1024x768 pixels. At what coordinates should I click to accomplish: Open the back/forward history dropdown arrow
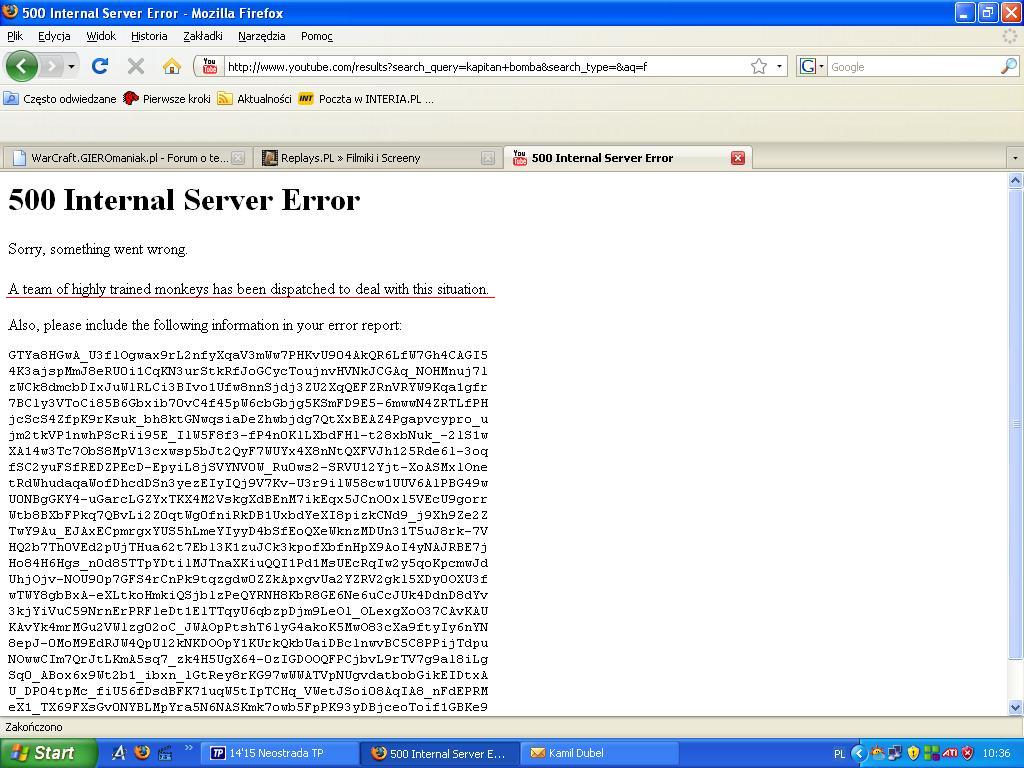tap(71, 67)
